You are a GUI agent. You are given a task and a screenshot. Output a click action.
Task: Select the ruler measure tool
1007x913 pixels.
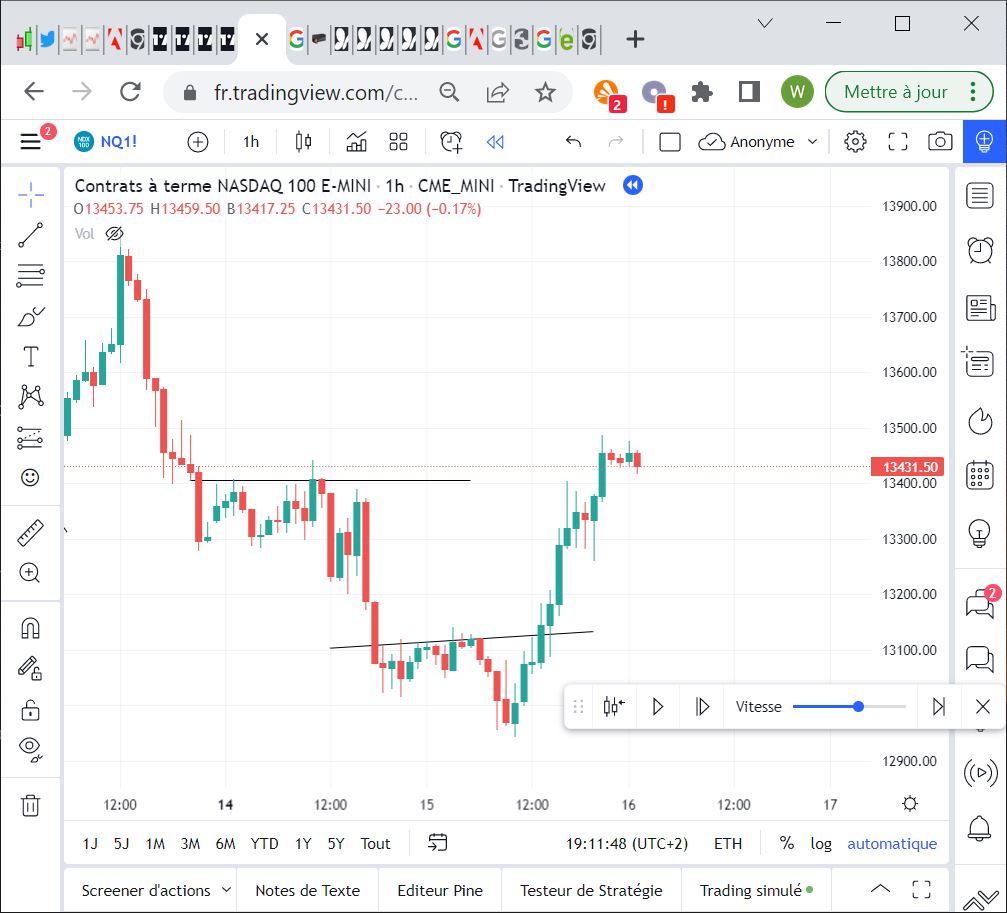point(30,532)
